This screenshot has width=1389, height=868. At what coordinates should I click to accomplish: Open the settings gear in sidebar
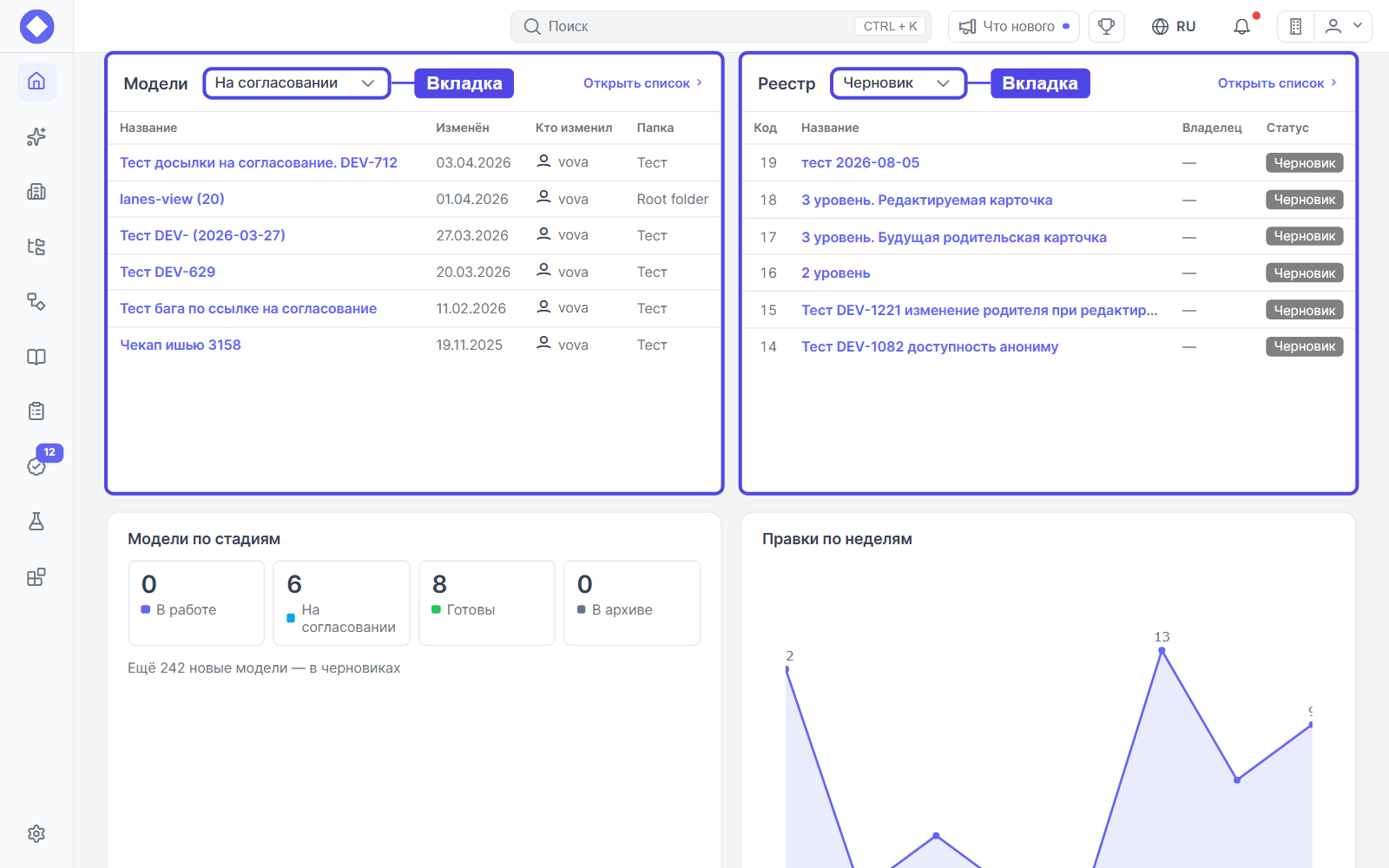36,833
